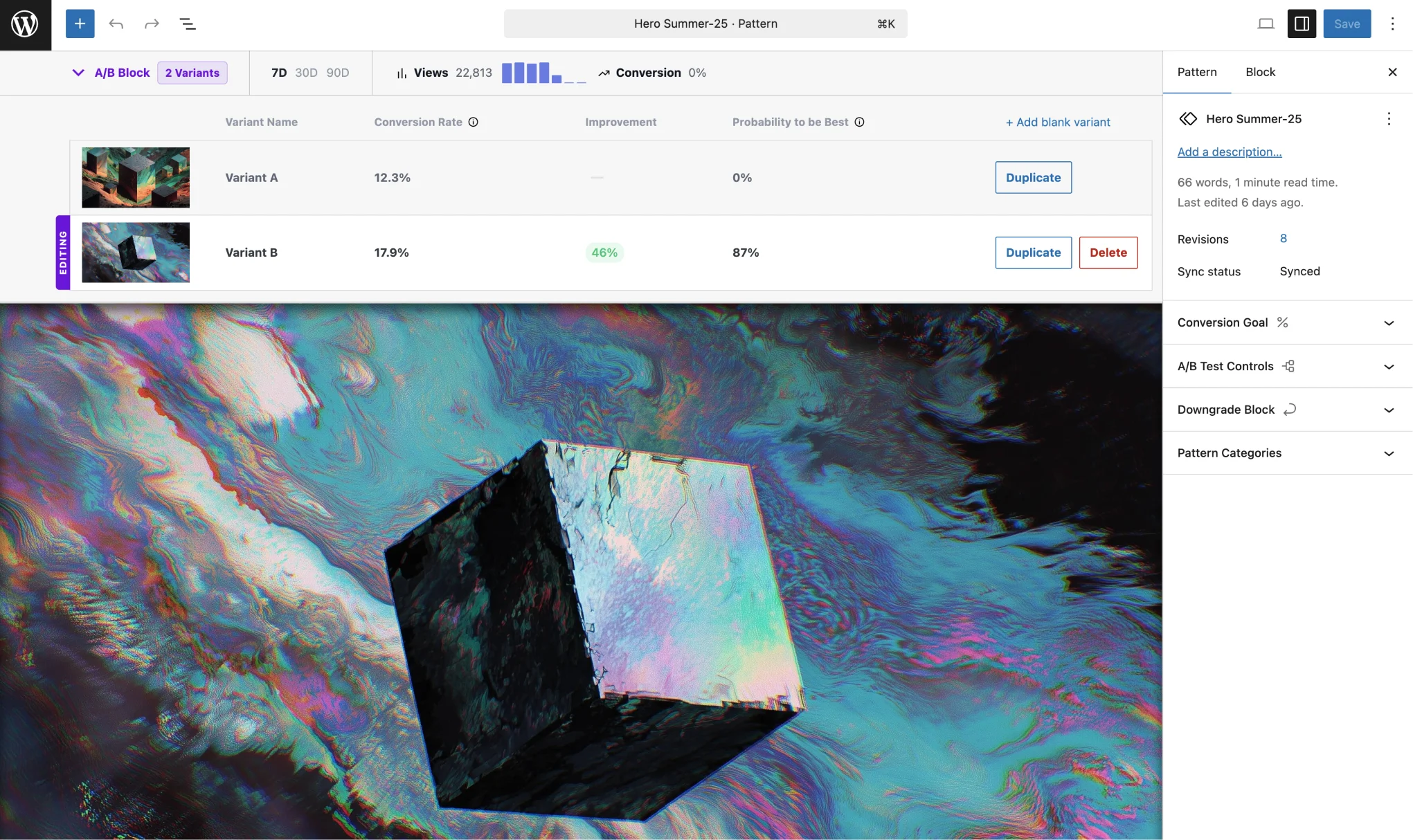Click the desktop preview view icon
The height and width of the screenshot is (840, 1413).
tap(1266, 24)
